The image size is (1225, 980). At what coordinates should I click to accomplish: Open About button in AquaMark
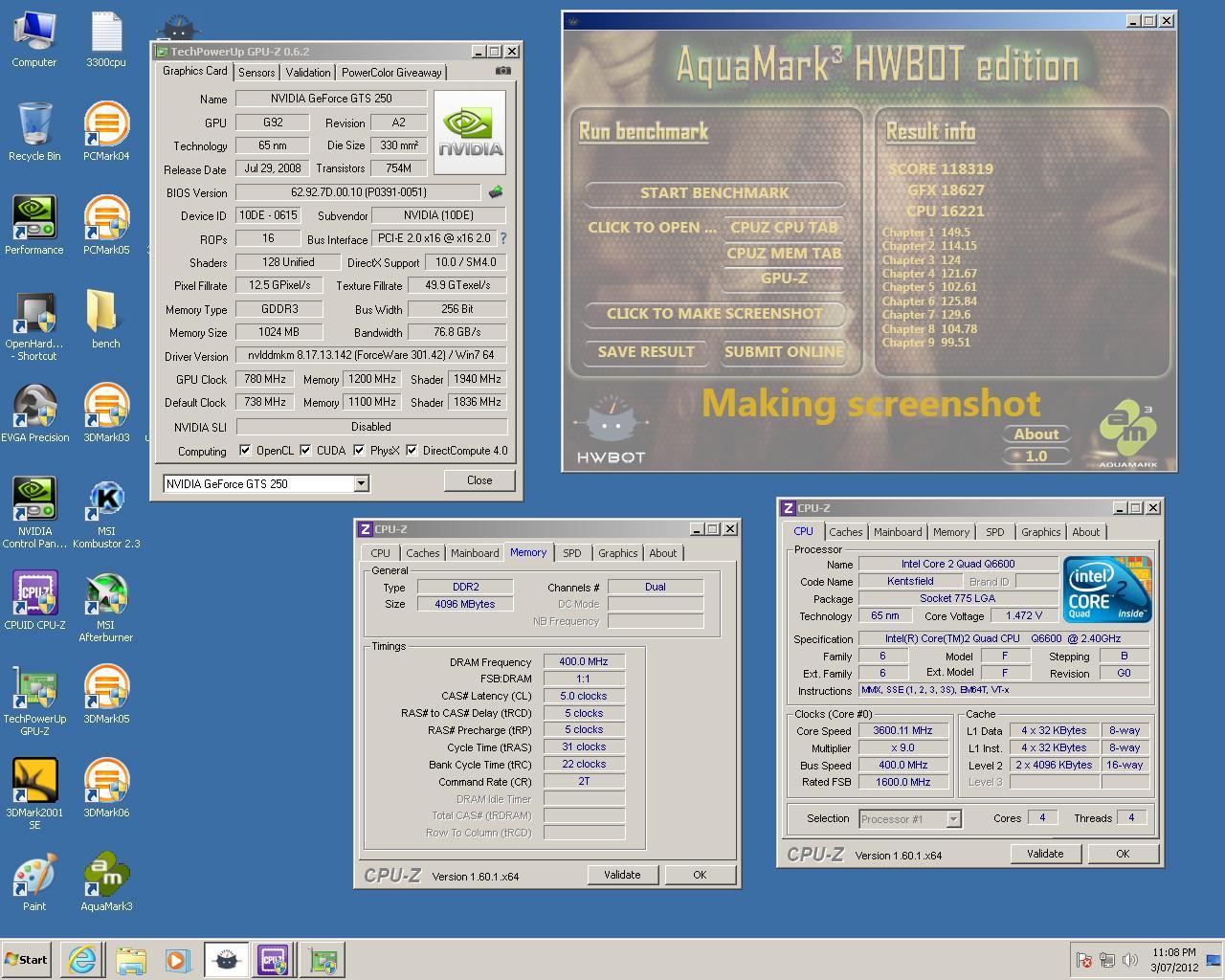click(1036, 434)
